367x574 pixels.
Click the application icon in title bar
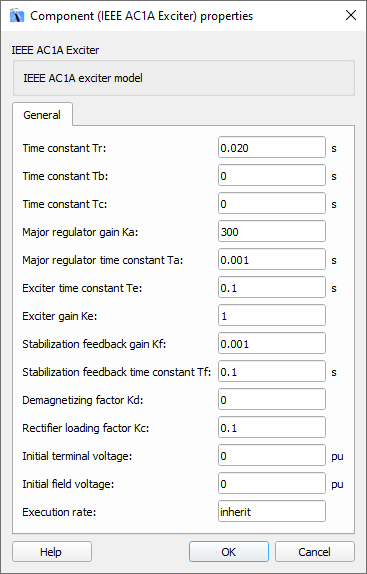pyautogui.click(x=17, y=16)
